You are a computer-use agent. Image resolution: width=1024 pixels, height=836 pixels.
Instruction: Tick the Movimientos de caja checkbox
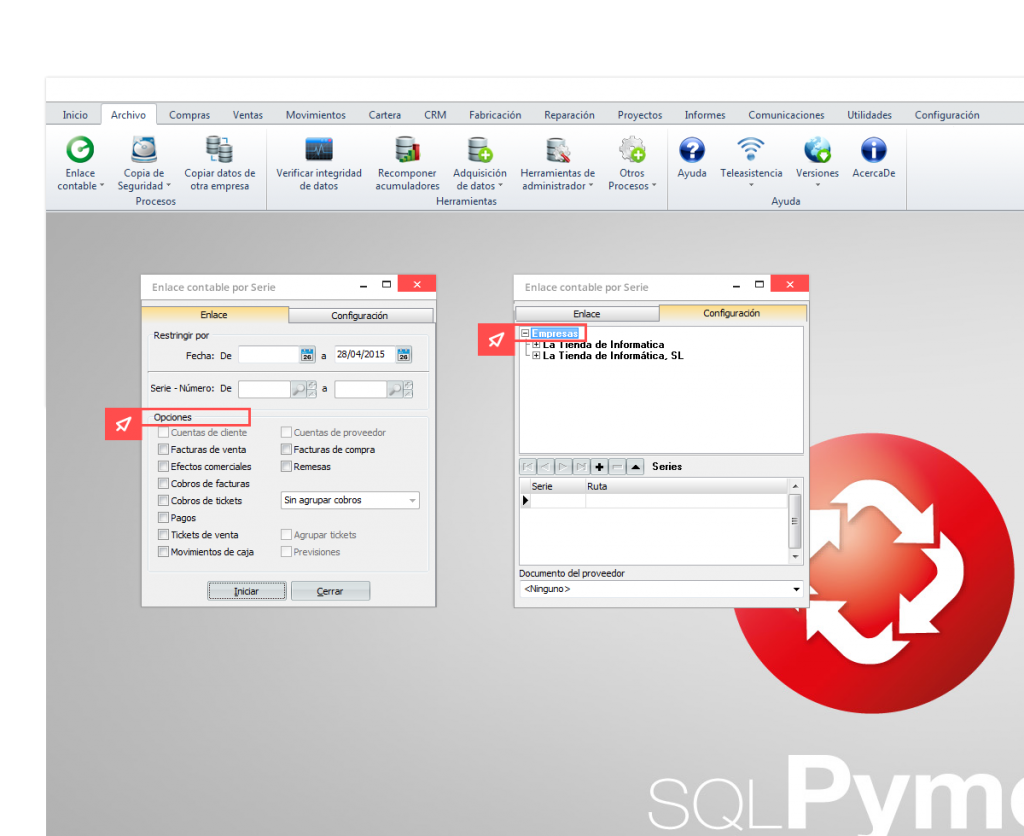[x=164, y=552]
